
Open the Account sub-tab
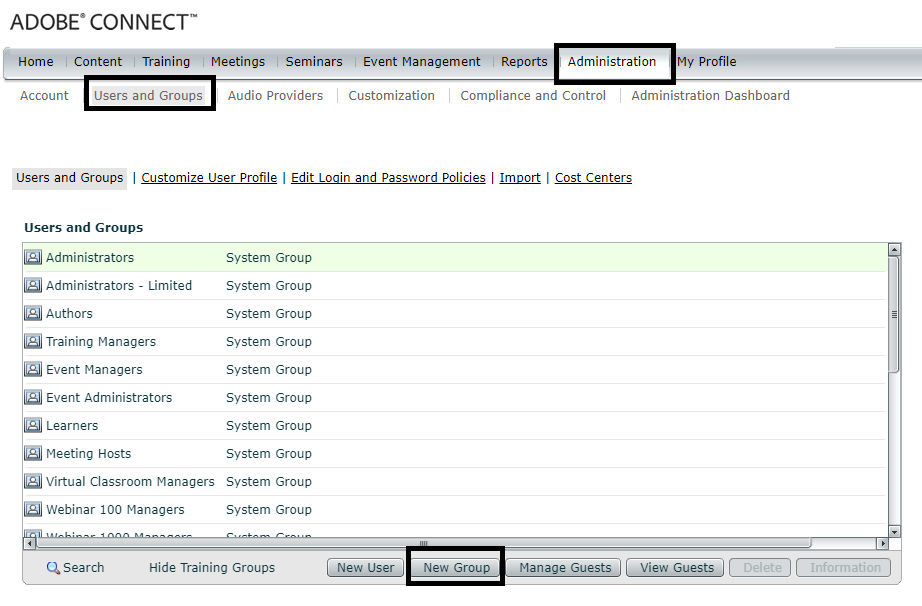tap(44, 96)
